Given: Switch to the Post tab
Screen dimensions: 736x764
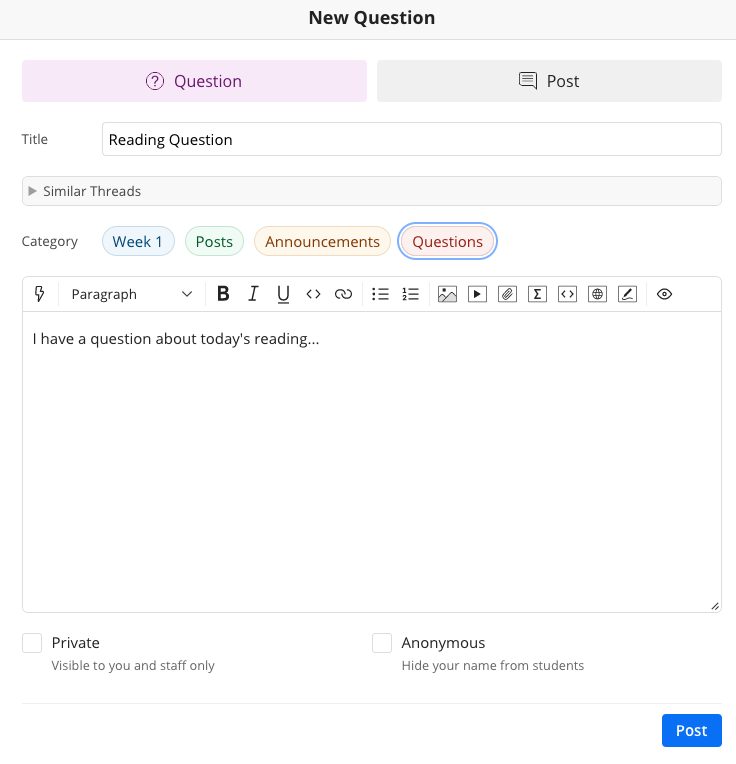Looking at the screenshot, I should click(x=549, y=81).
